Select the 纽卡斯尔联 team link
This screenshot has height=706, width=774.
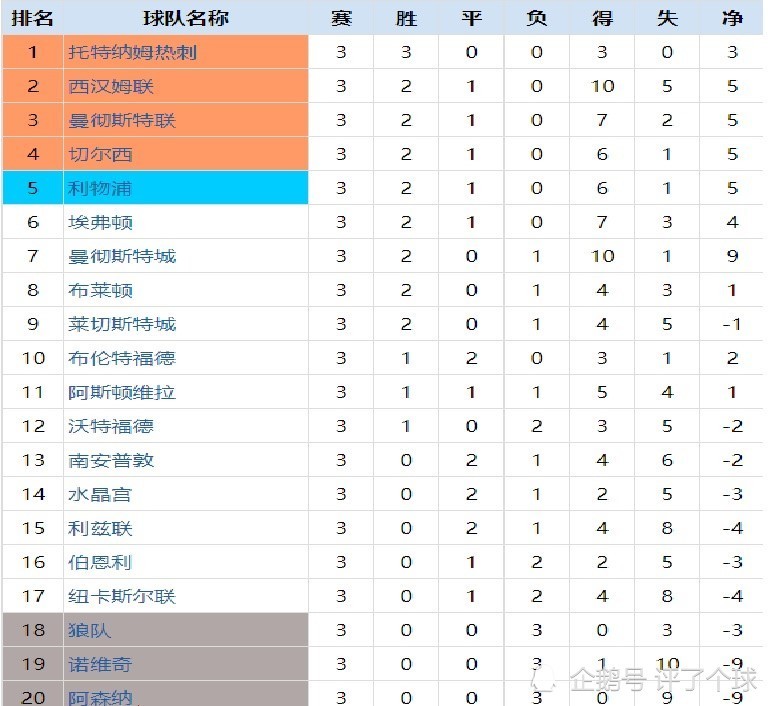click(x=122, y=596)
